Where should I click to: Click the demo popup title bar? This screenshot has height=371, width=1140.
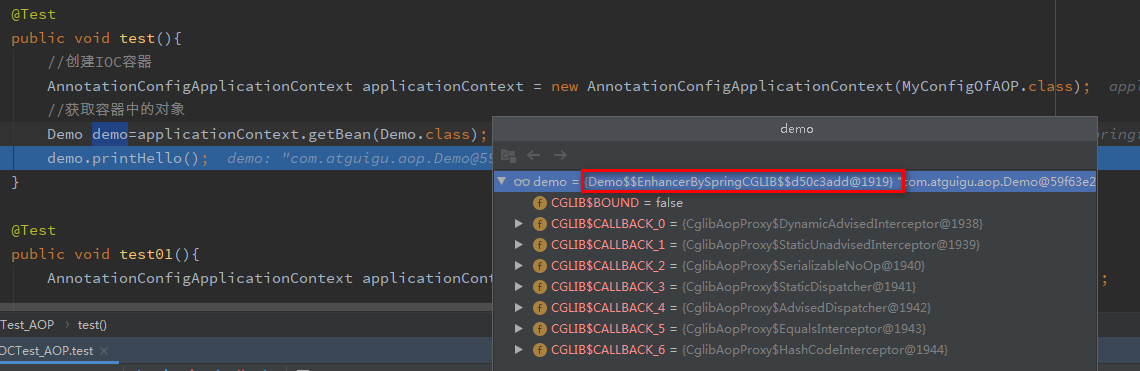click(x=795, y=128)
